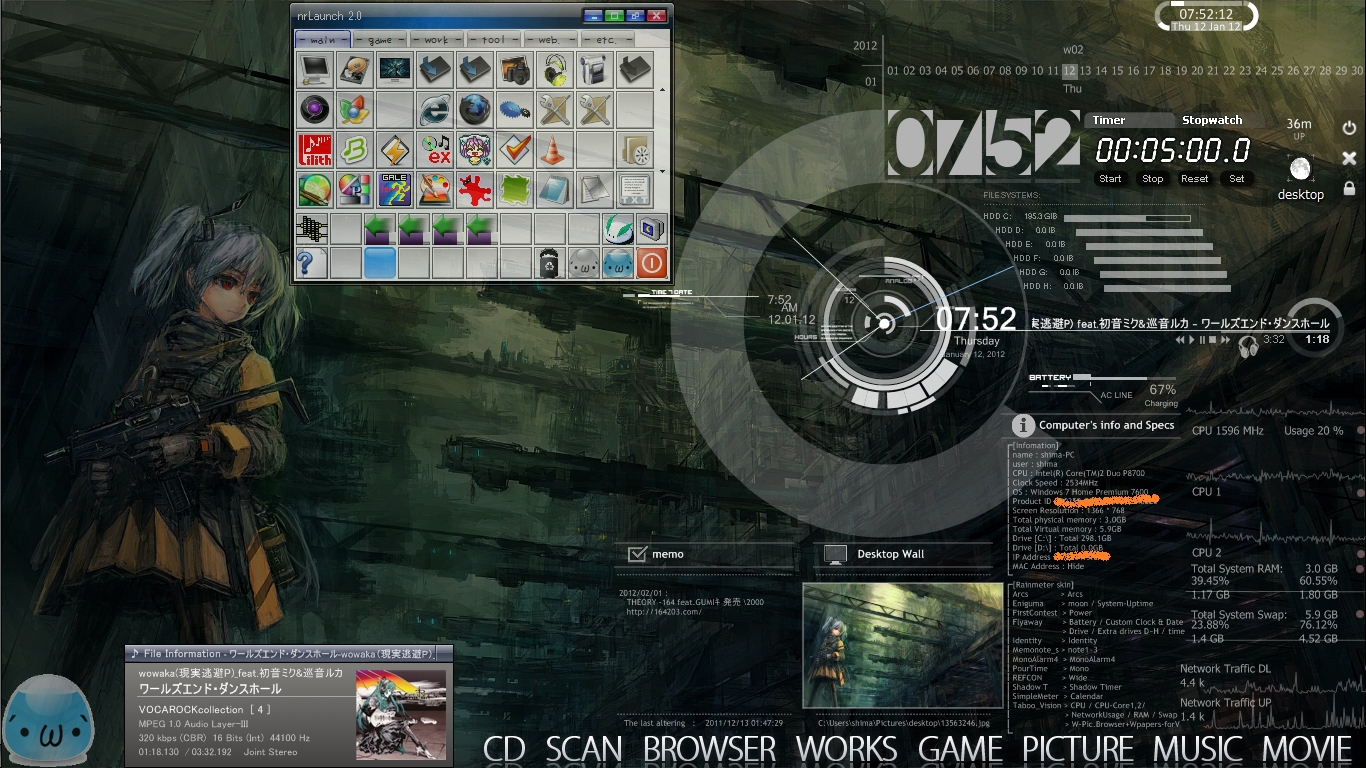Open Firefox globe icon in nrLaunch
Screen dimensions: 1366x768
[x=475, y=109]
